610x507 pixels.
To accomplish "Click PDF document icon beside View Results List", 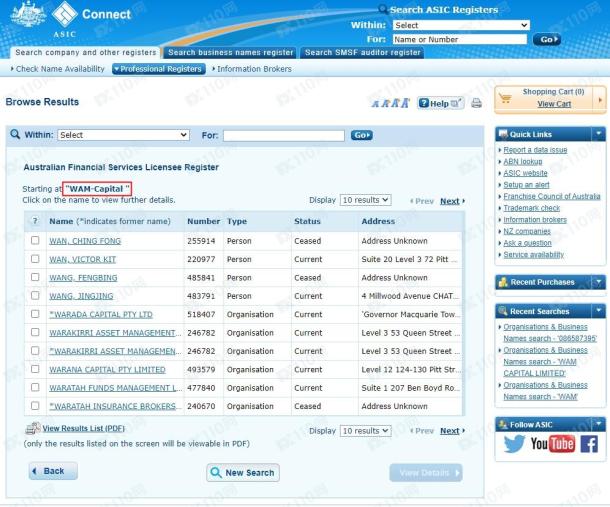I will [33, 428].
